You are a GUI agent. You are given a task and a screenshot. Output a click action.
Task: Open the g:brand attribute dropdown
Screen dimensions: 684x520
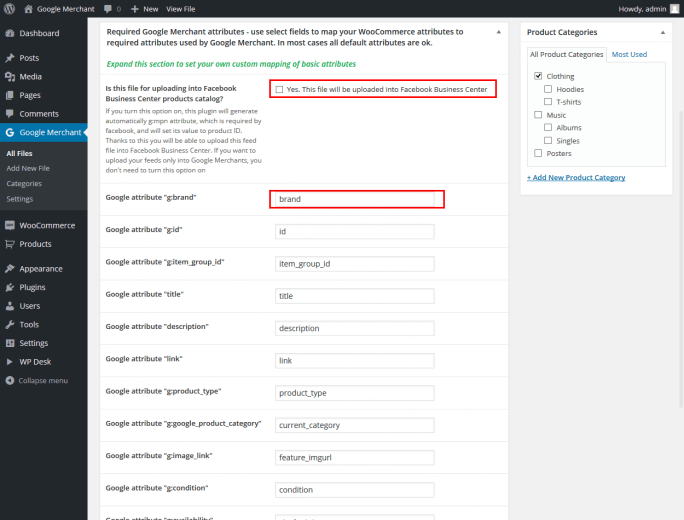(355, 199)
